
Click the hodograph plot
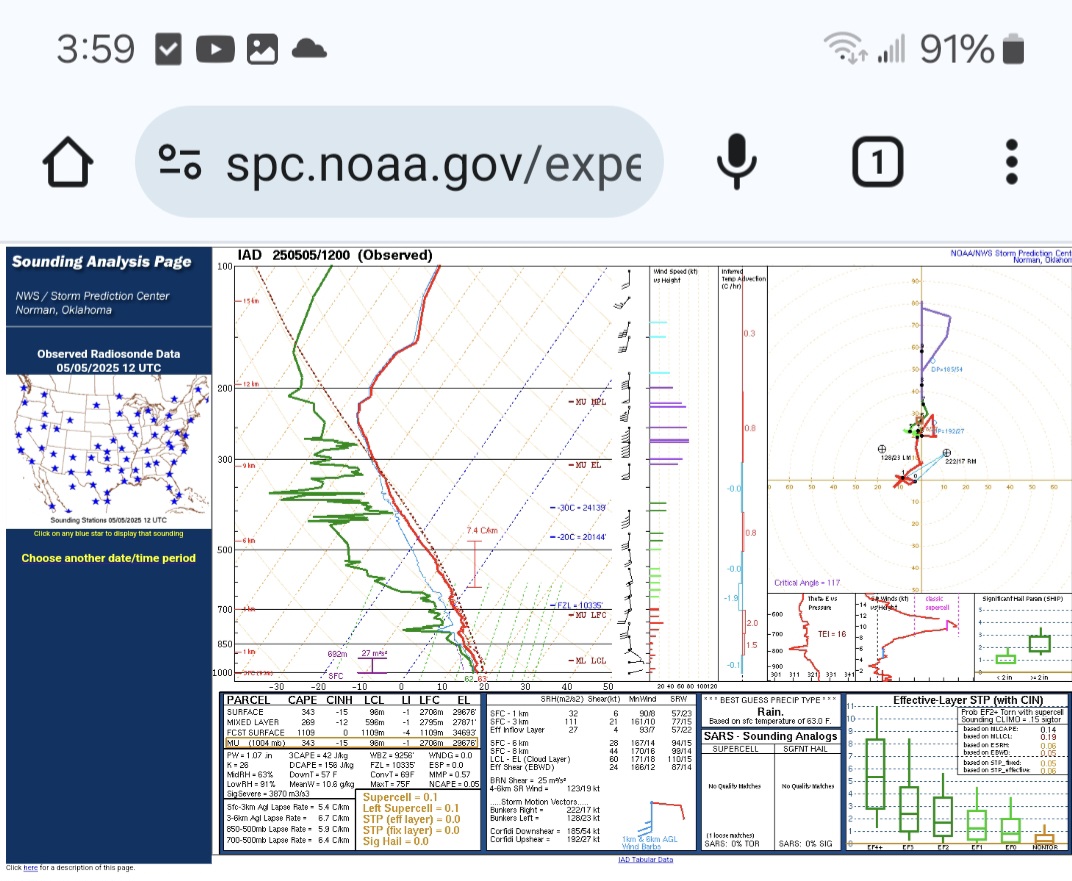920,429
